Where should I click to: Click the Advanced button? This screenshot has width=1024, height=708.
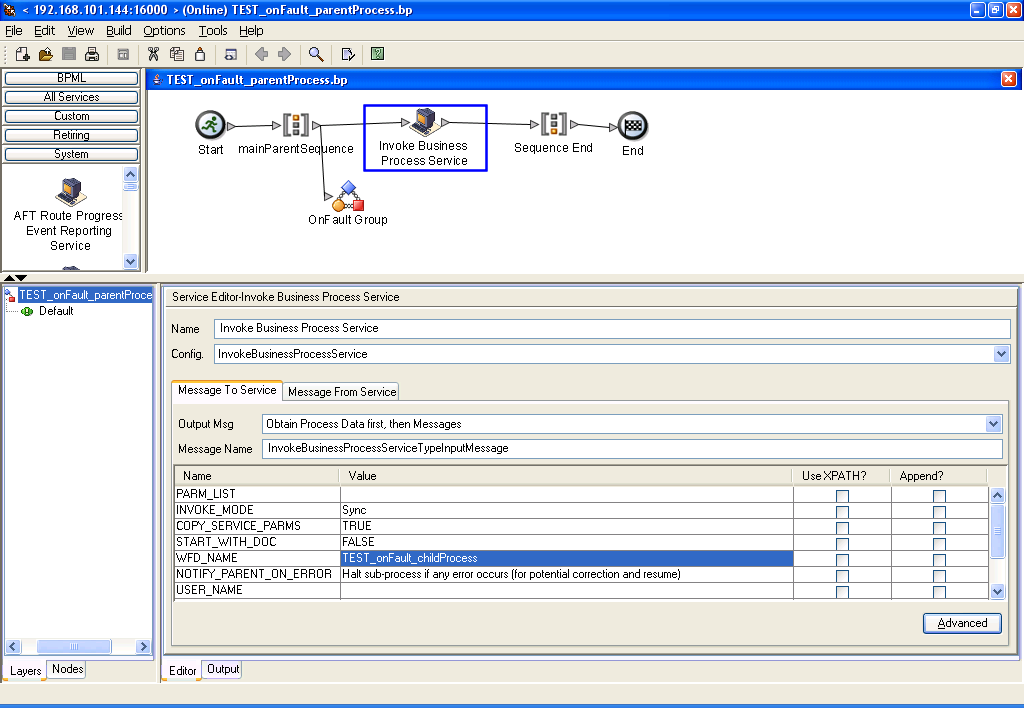pos(962,623)
